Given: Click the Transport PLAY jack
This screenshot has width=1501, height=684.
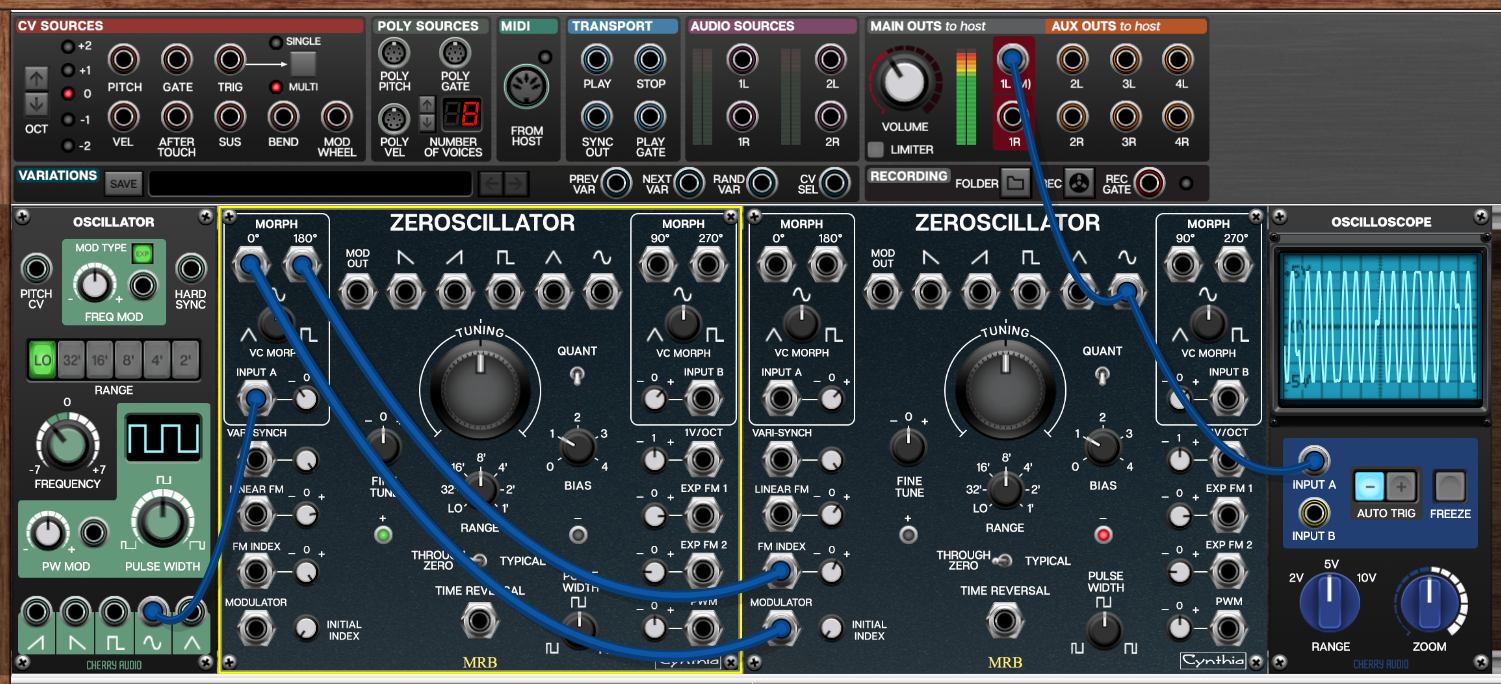Looking at the screenshot, I should tap(597, 59).
